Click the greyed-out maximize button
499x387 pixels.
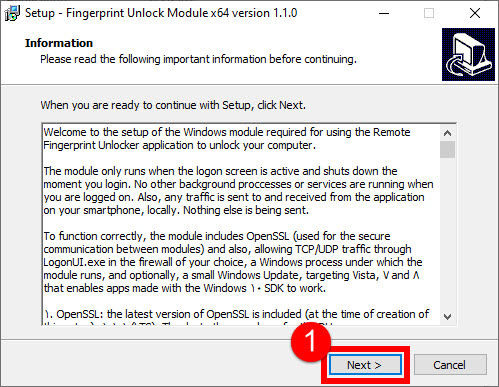tap(429, 13)
